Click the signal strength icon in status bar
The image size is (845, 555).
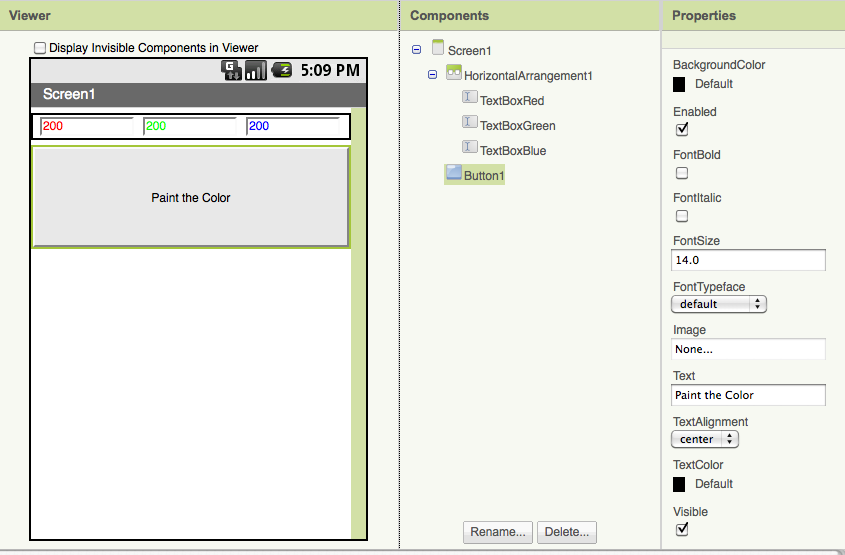coord(256,70)
